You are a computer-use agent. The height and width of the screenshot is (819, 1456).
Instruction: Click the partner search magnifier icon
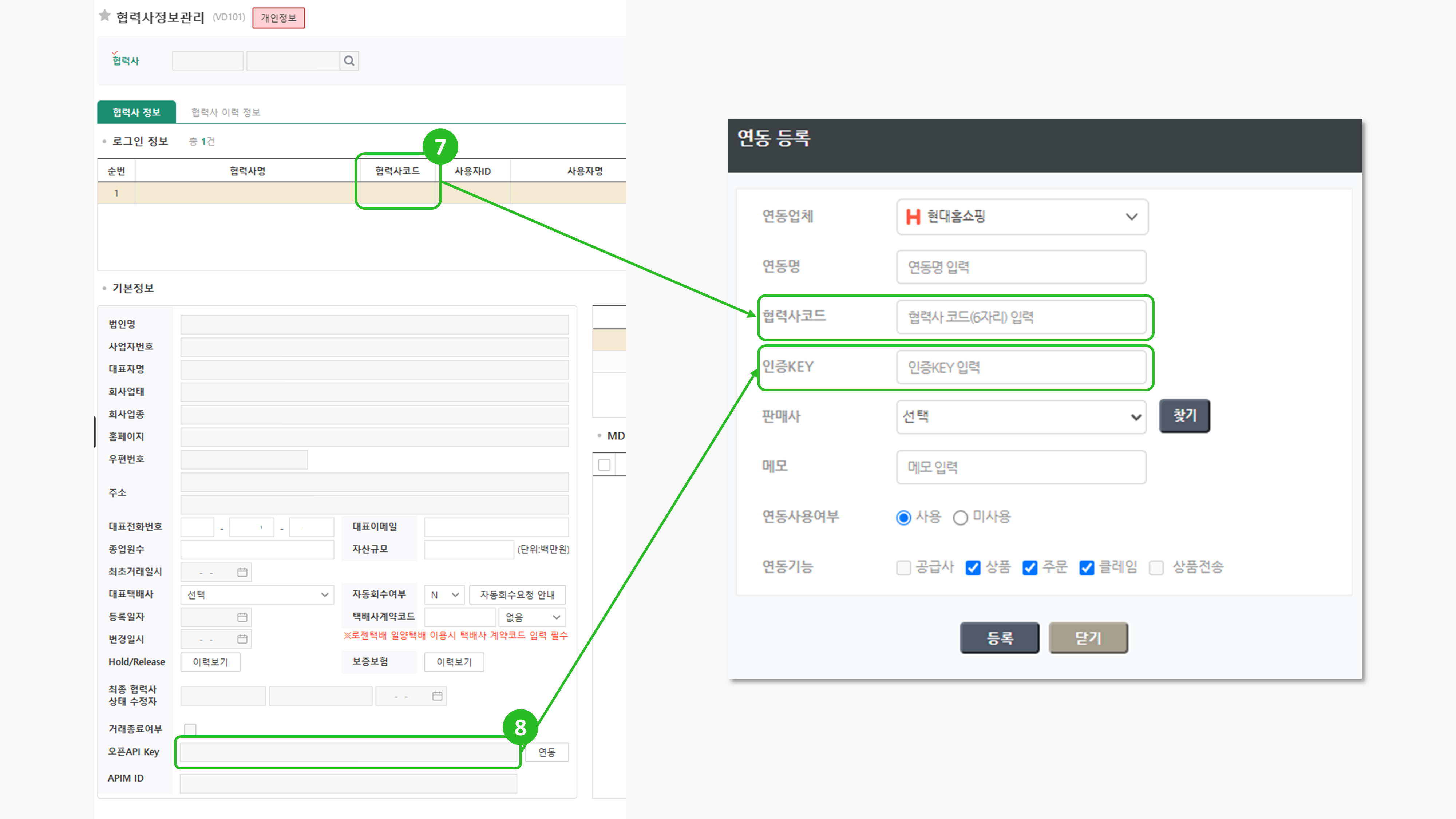click(349, 60)
